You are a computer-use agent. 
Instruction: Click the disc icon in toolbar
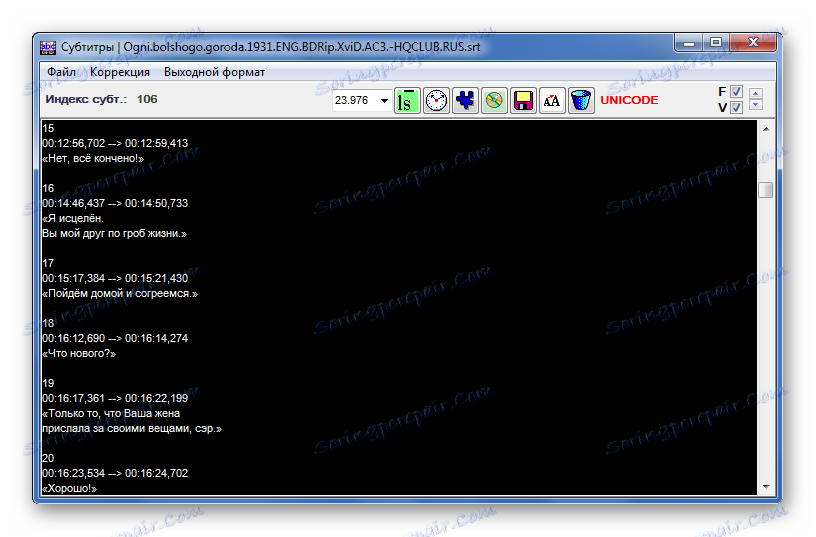(x=494, y=100)
